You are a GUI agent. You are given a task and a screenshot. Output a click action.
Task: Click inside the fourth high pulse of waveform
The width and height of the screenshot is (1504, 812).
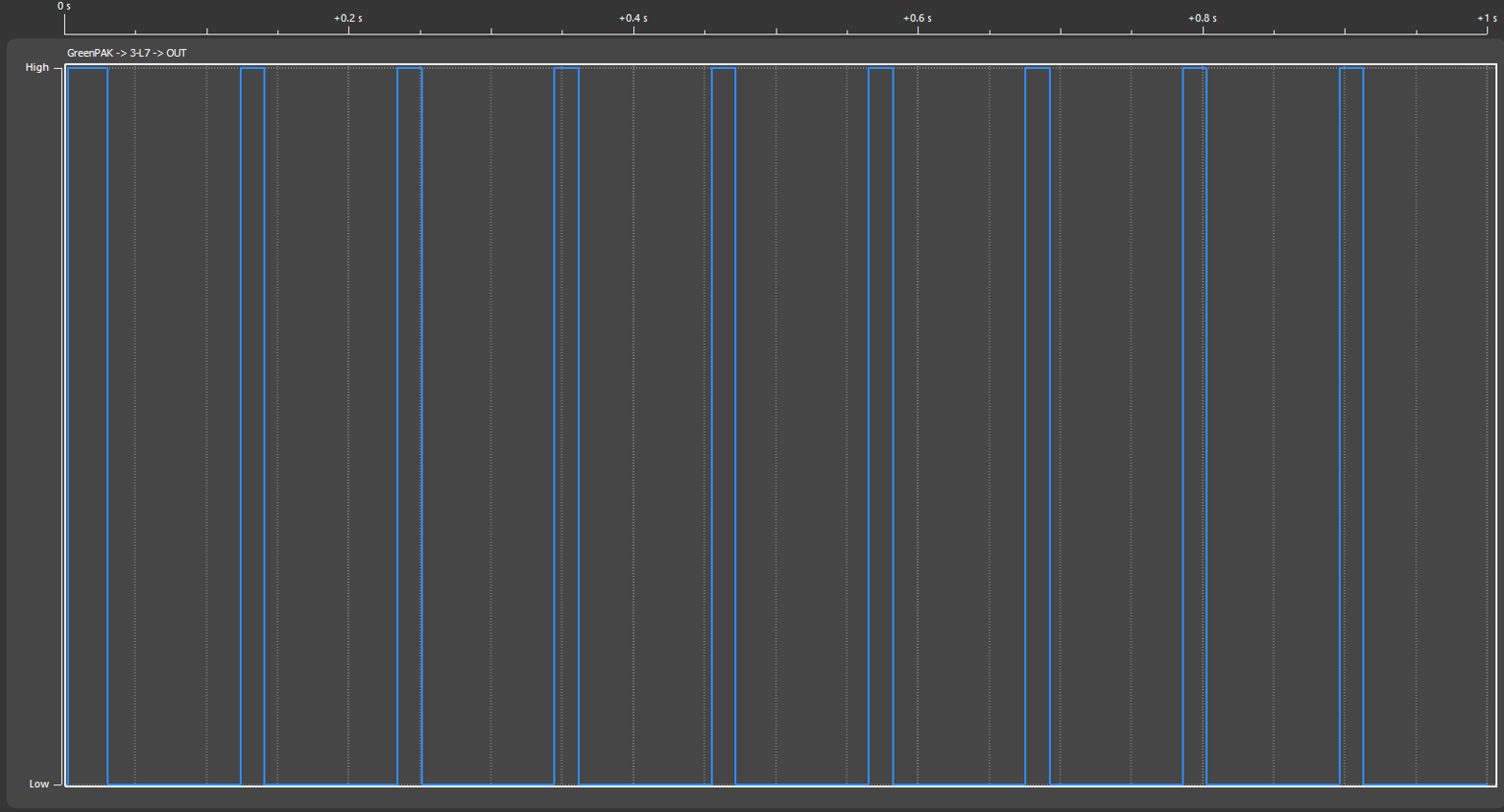566,423
